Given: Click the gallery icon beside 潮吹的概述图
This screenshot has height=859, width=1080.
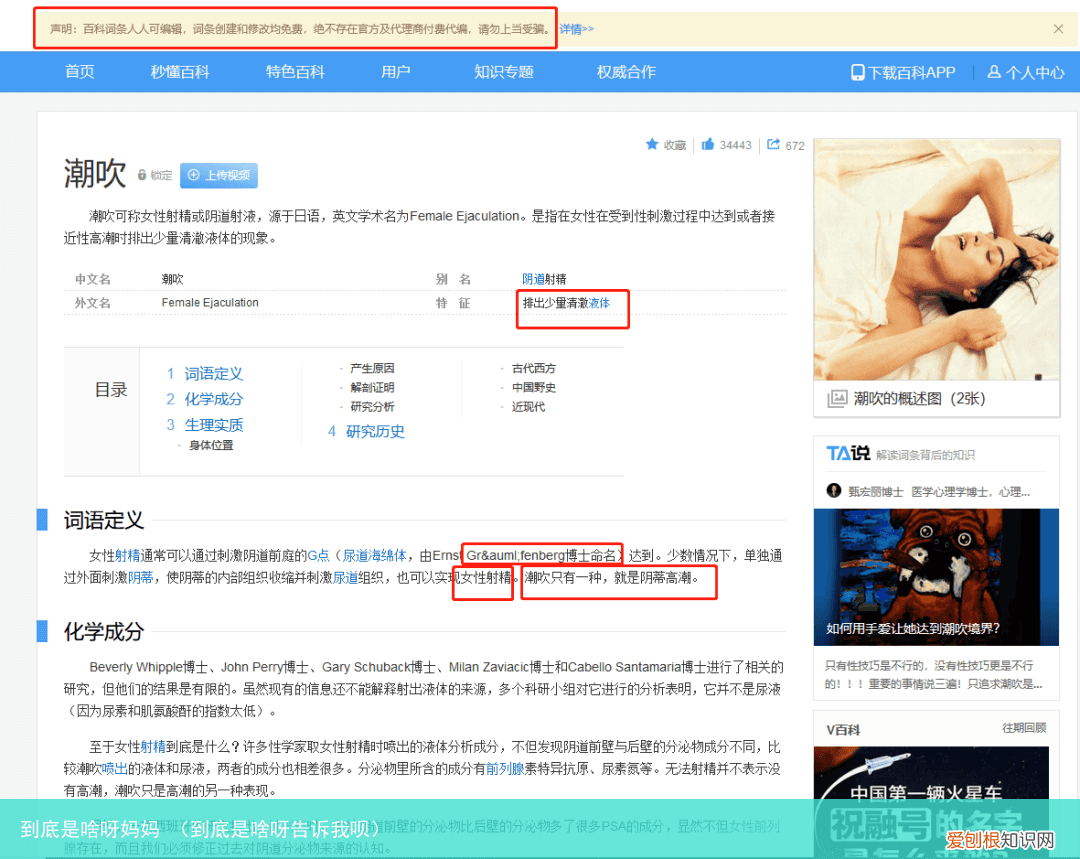Looking at the screenshot, I should pyautogui.click(x=837, y=398).
